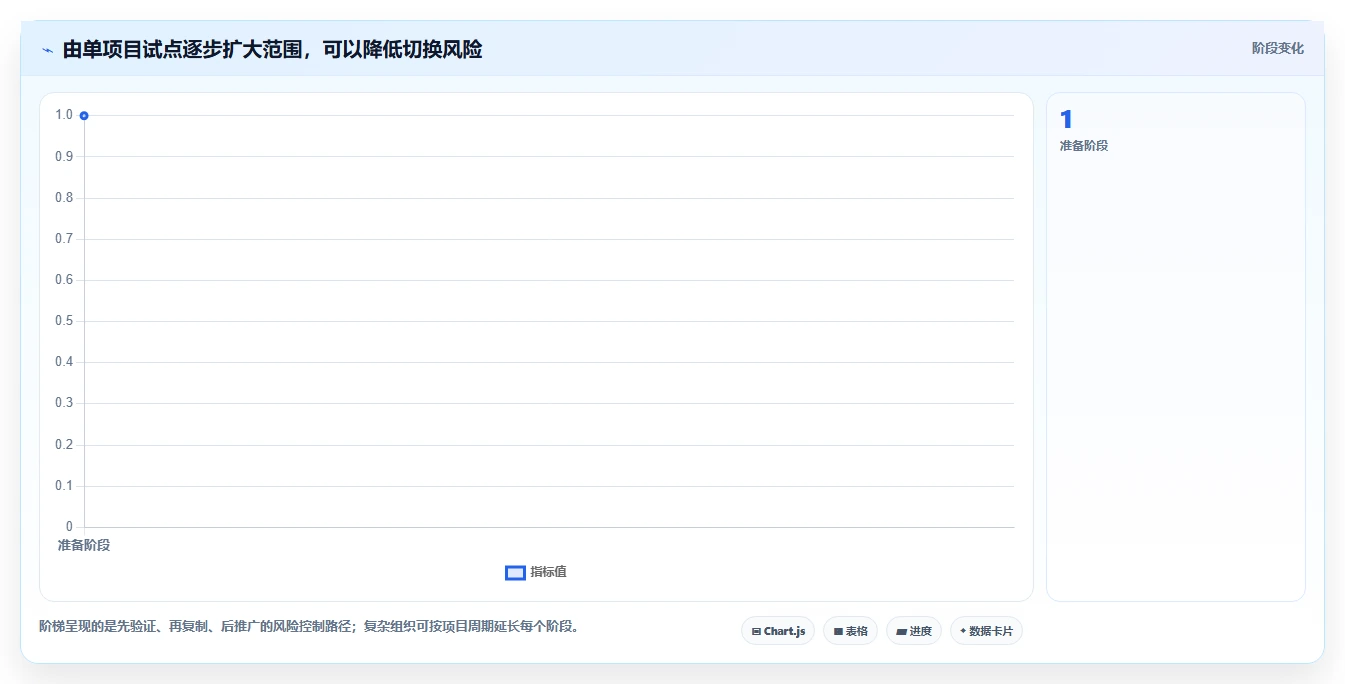Select the 表格 chip

pos(850,631)
